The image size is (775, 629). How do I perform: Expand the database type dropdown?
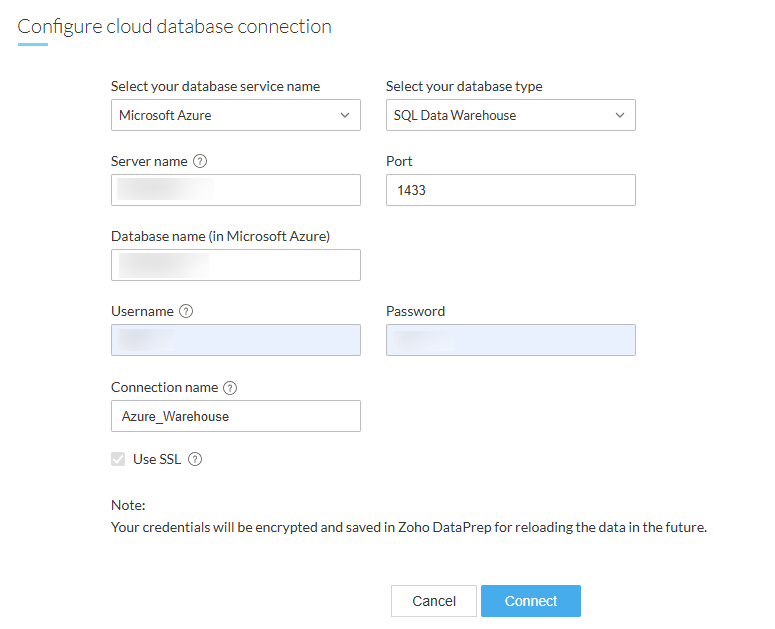coord(510,115)
